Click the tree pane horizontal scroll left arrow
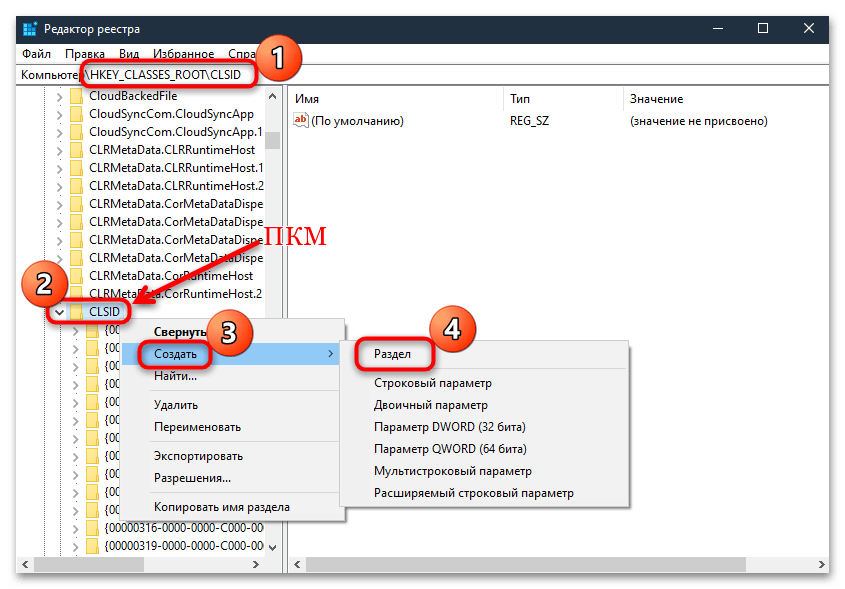The image size is (845, 589). (25, 564)
